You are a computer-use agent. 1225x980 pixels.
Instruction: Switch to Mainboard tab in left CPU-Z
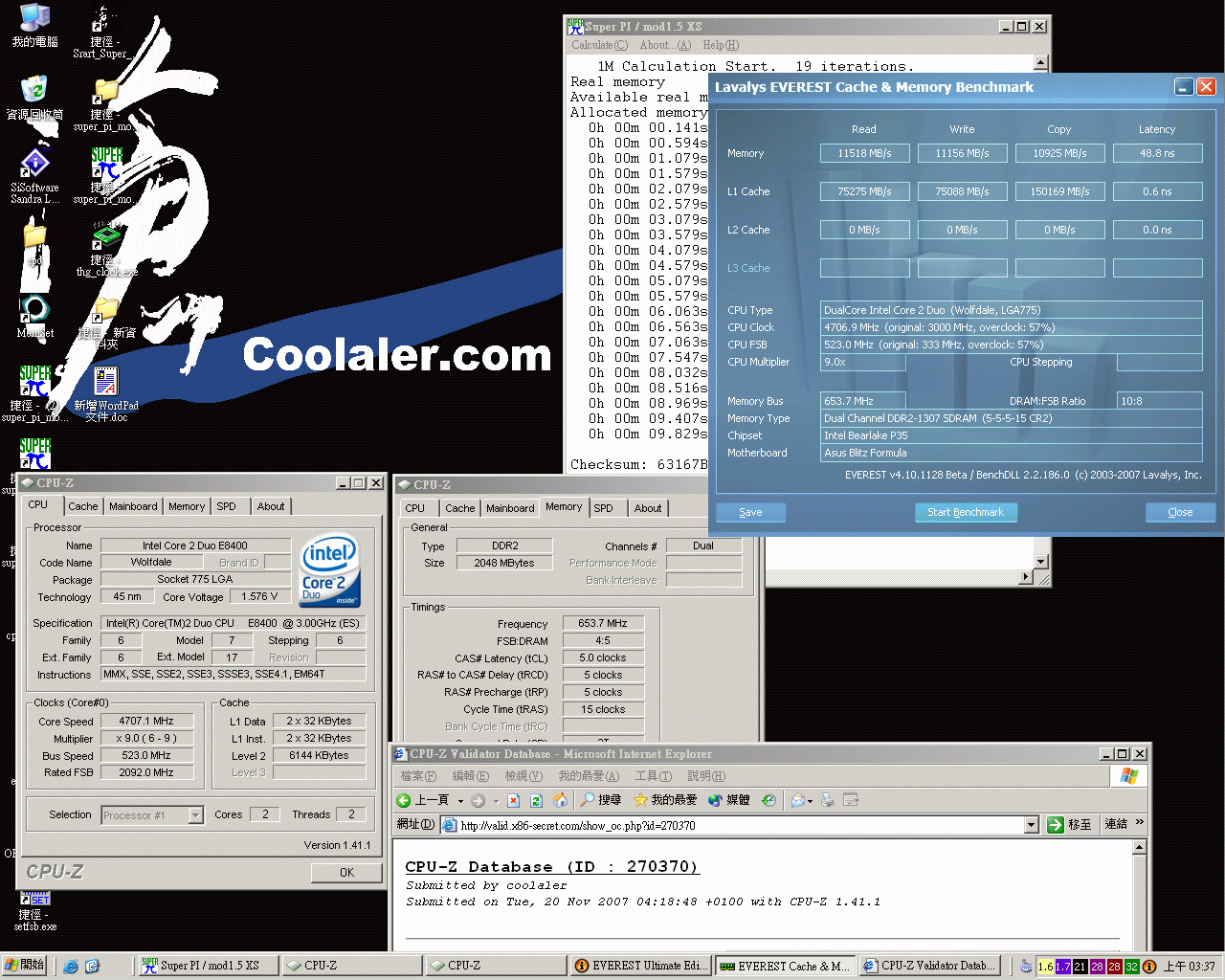(133, 506)
